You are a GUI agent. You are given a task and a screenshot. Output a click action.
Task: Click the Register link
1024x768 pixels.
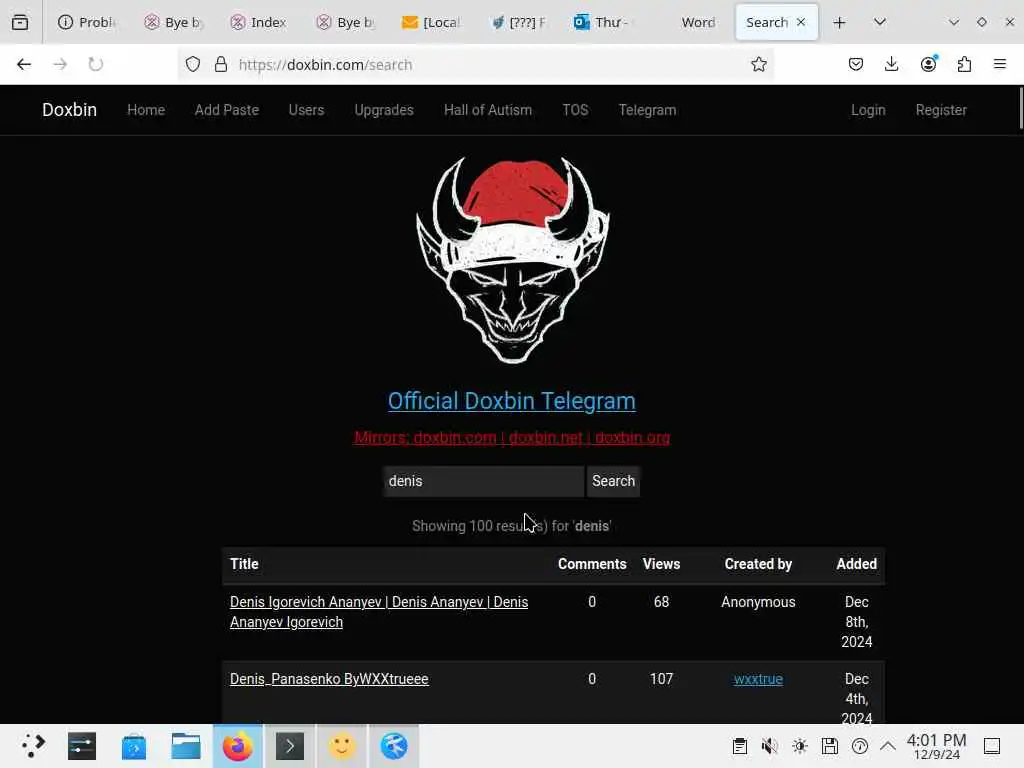940,110
